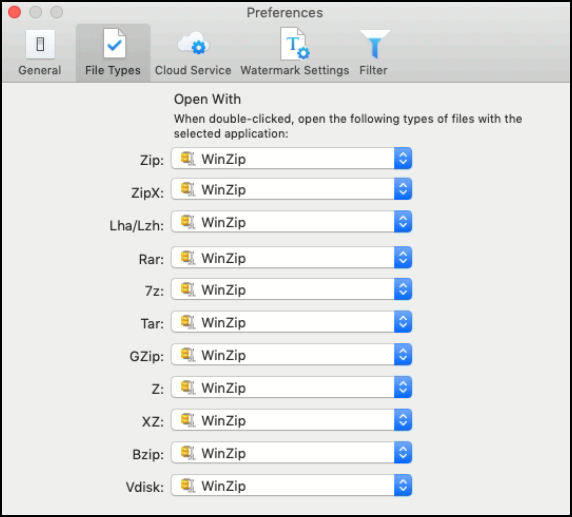Close the Preferences window with red button

(x=15, y=12)
